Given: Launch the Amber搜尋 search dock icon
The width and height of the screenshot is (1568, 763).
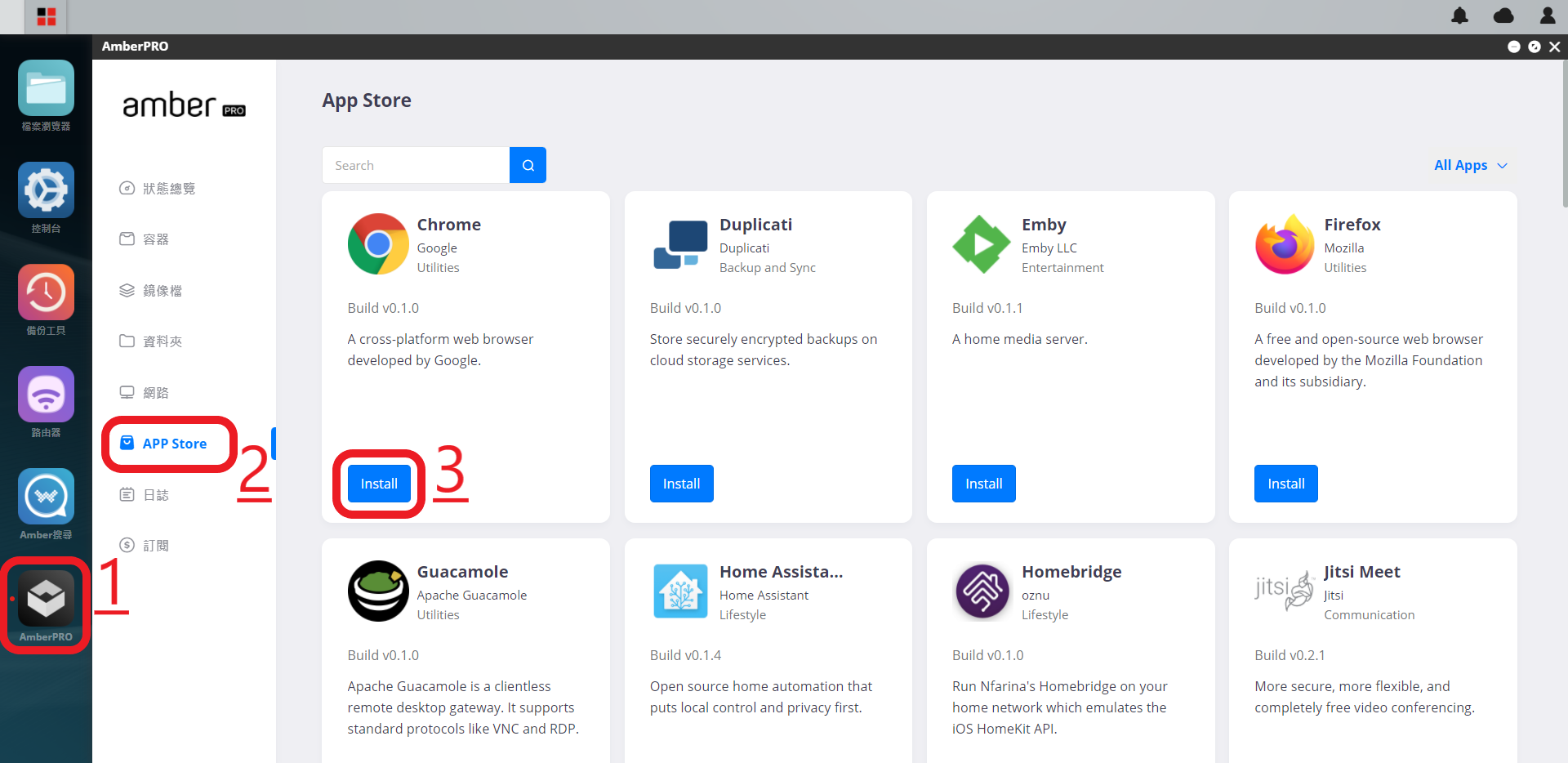Looking at the screenshot, I should (x=46, y=497).
